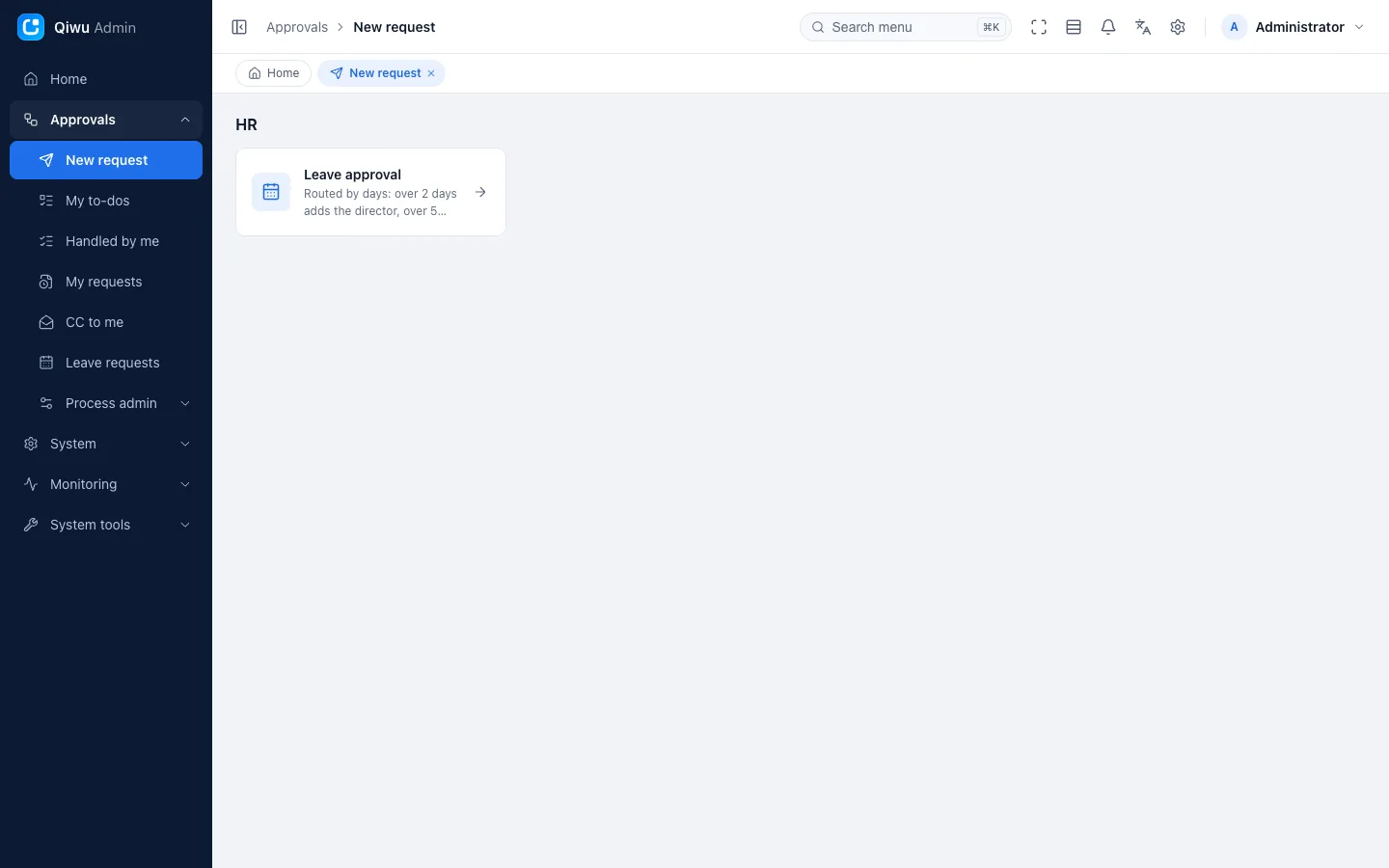The width and height of the screenshot is (1389, 868).
Task: Click the Qiwu Admin logo icon
Action: (31, 27)
